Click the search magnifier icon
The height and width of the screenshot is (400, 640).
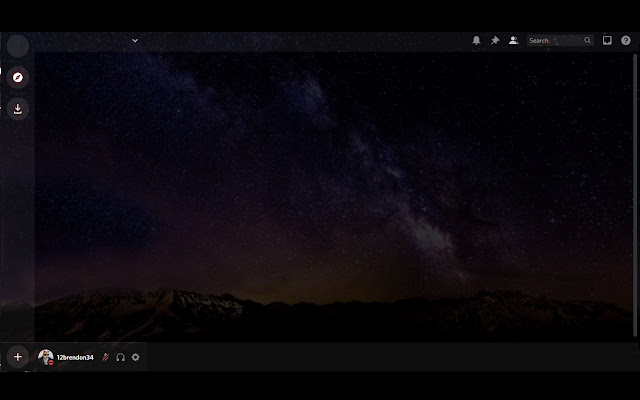[587, 40]
